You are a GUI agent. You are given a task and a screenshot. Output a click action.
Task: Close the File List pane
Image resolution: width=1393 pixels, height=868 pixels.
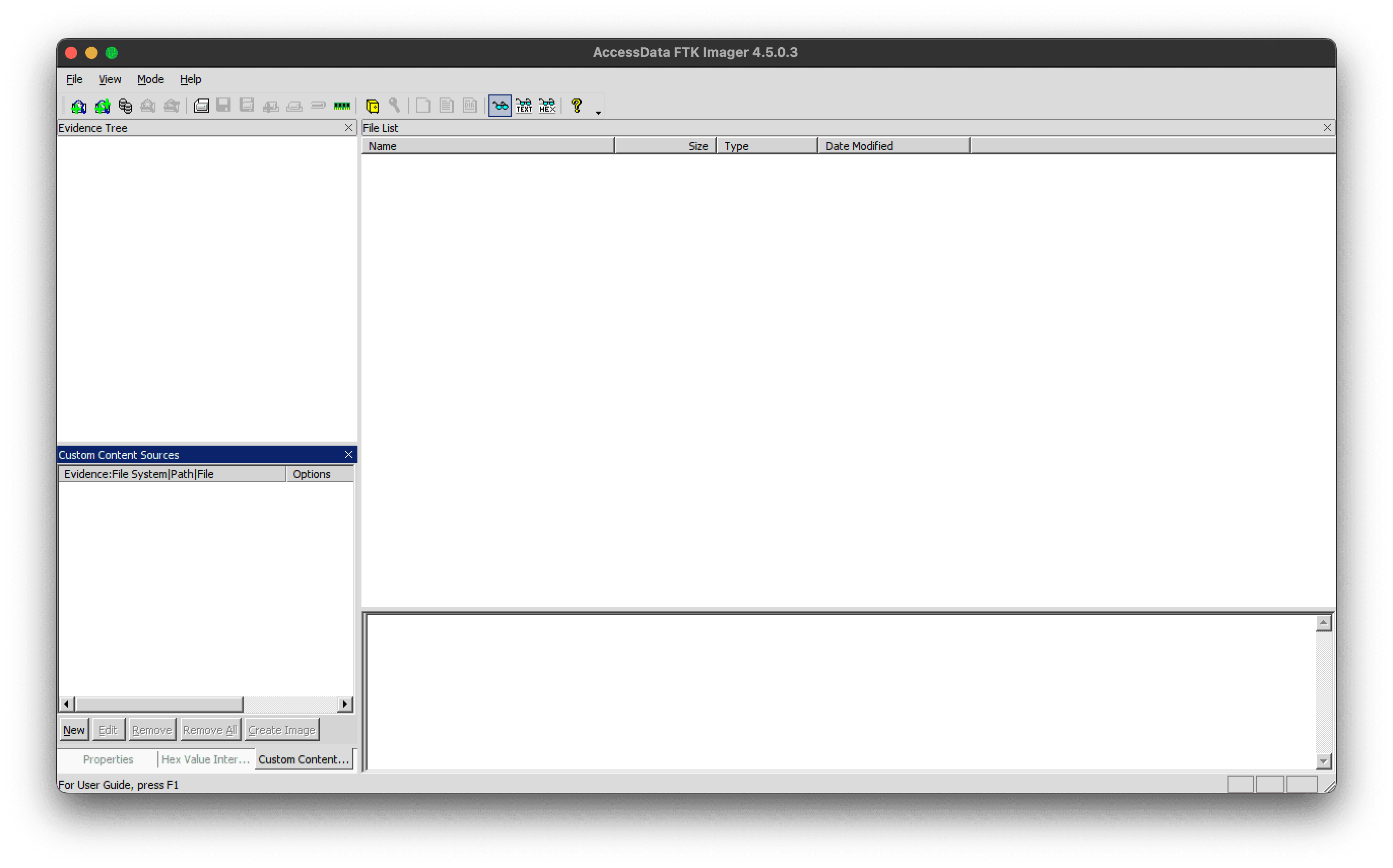1328,127
